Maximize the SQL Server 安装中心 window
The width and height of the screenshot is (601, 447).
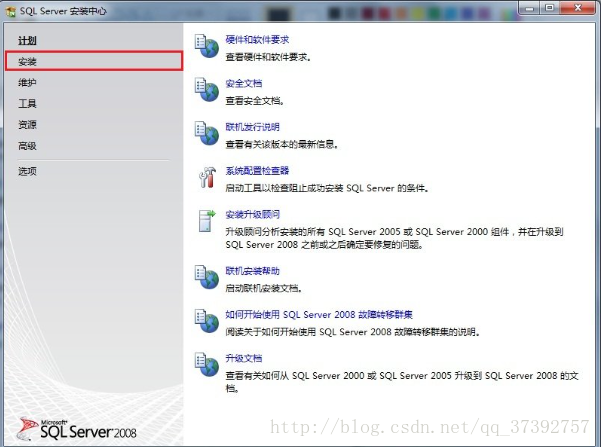550,8
